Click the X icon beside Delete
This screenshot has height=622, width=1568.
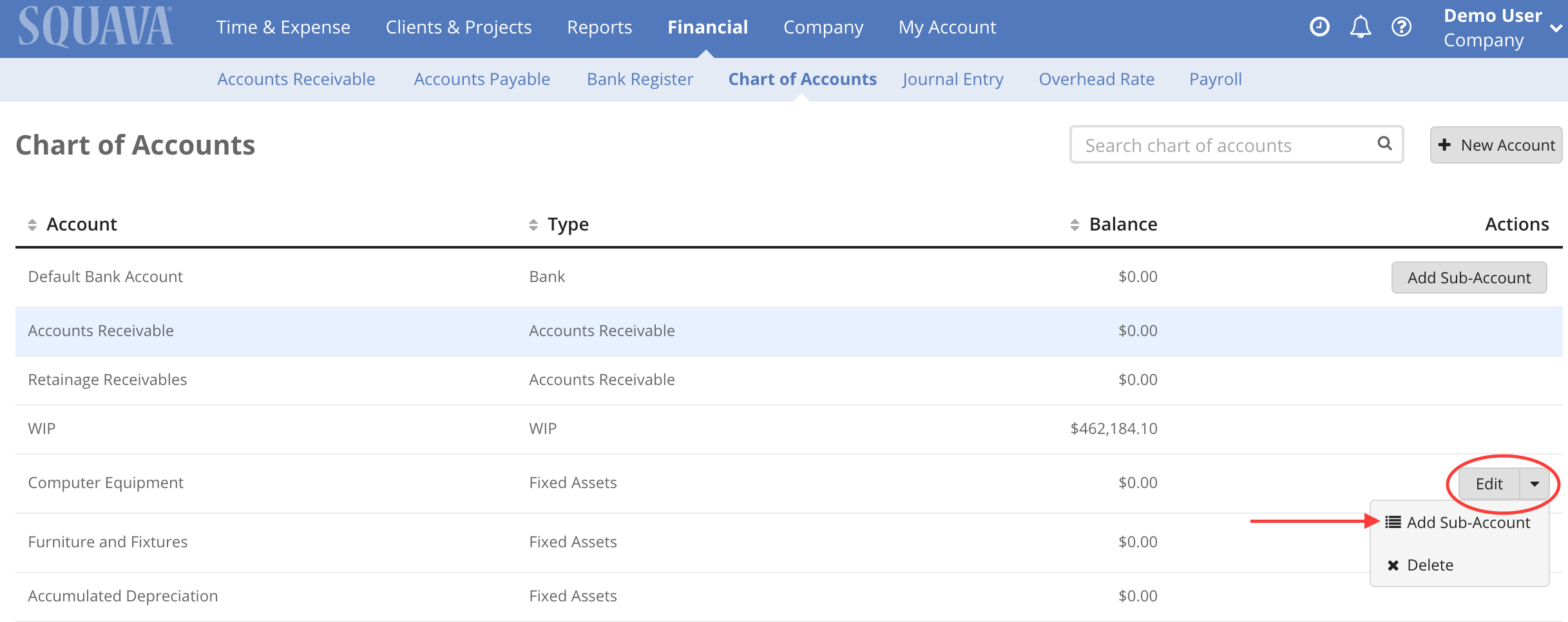coord(1393,565)
